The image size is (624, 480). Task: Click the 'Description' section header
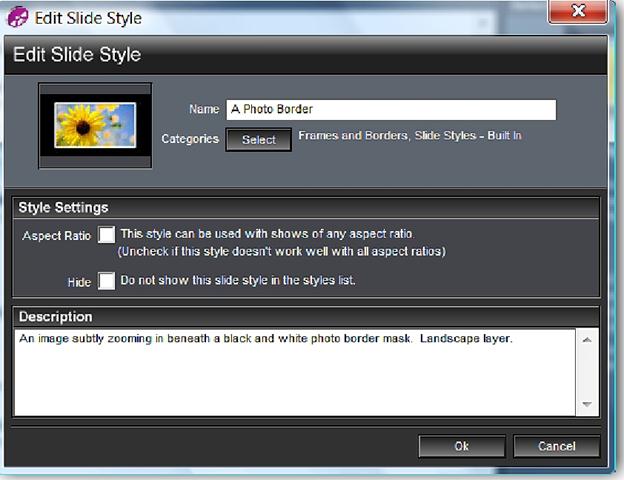click(306, 317)
